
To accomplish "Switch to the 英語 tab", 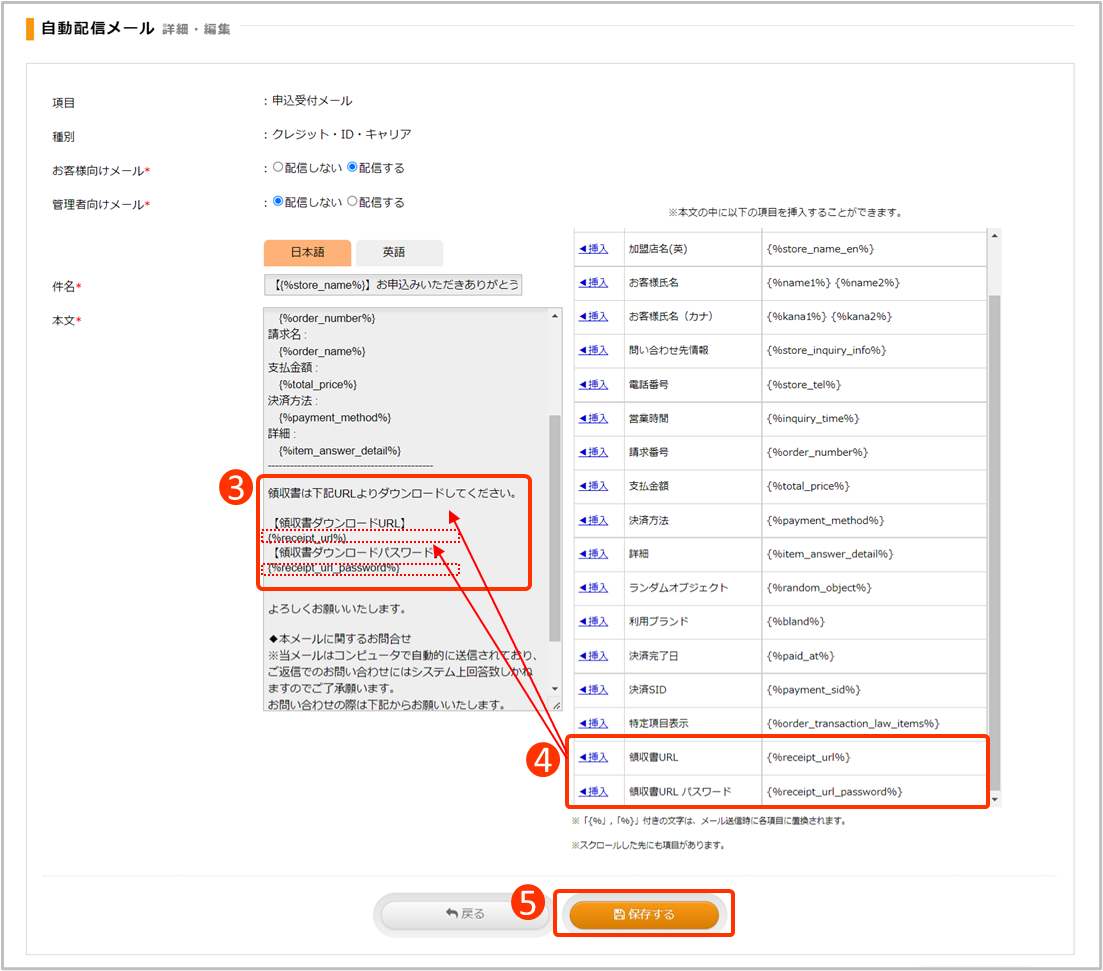I will click(x=399, y=253).
